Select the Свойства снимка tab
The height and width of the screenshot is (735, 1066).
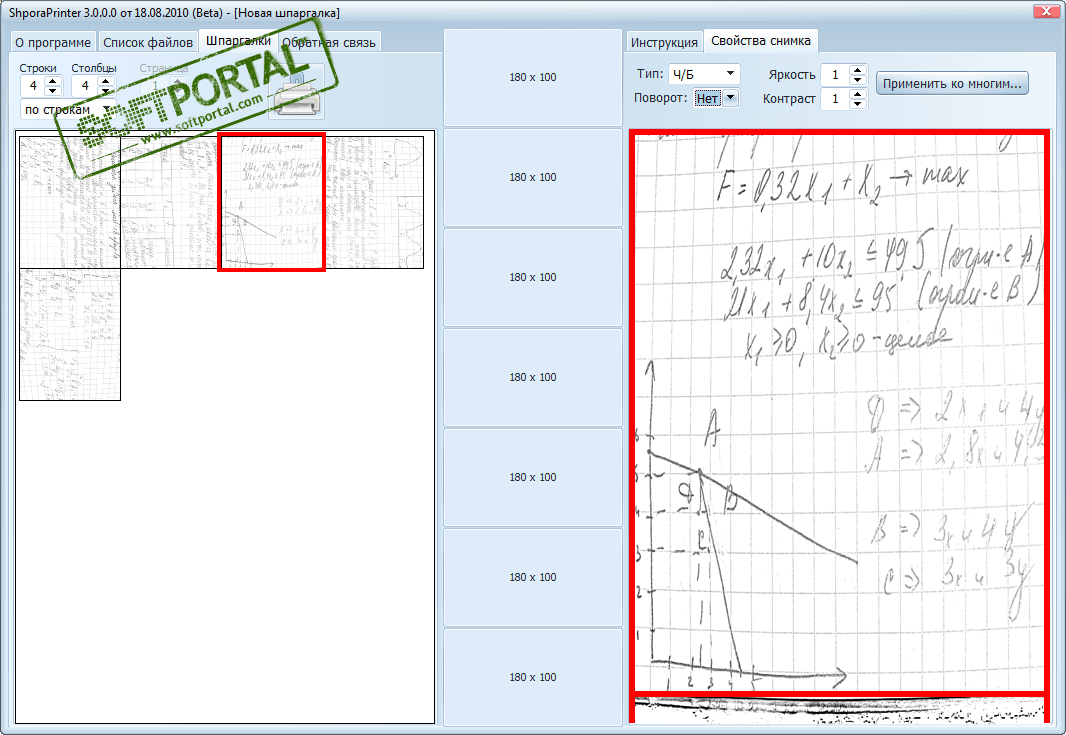[x=761, y=41]
